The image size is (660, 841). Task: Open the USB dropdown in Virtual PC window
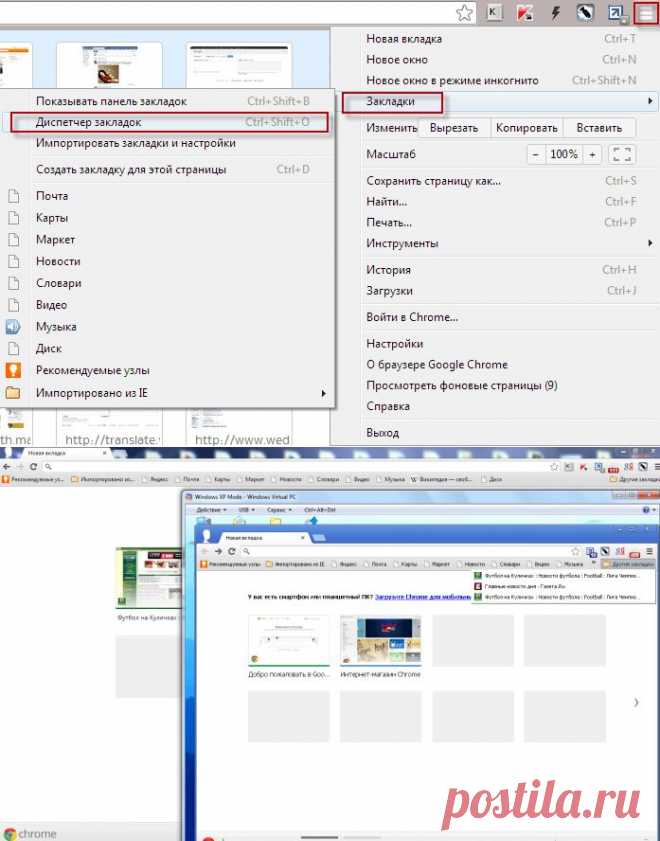tap(247, 510)
